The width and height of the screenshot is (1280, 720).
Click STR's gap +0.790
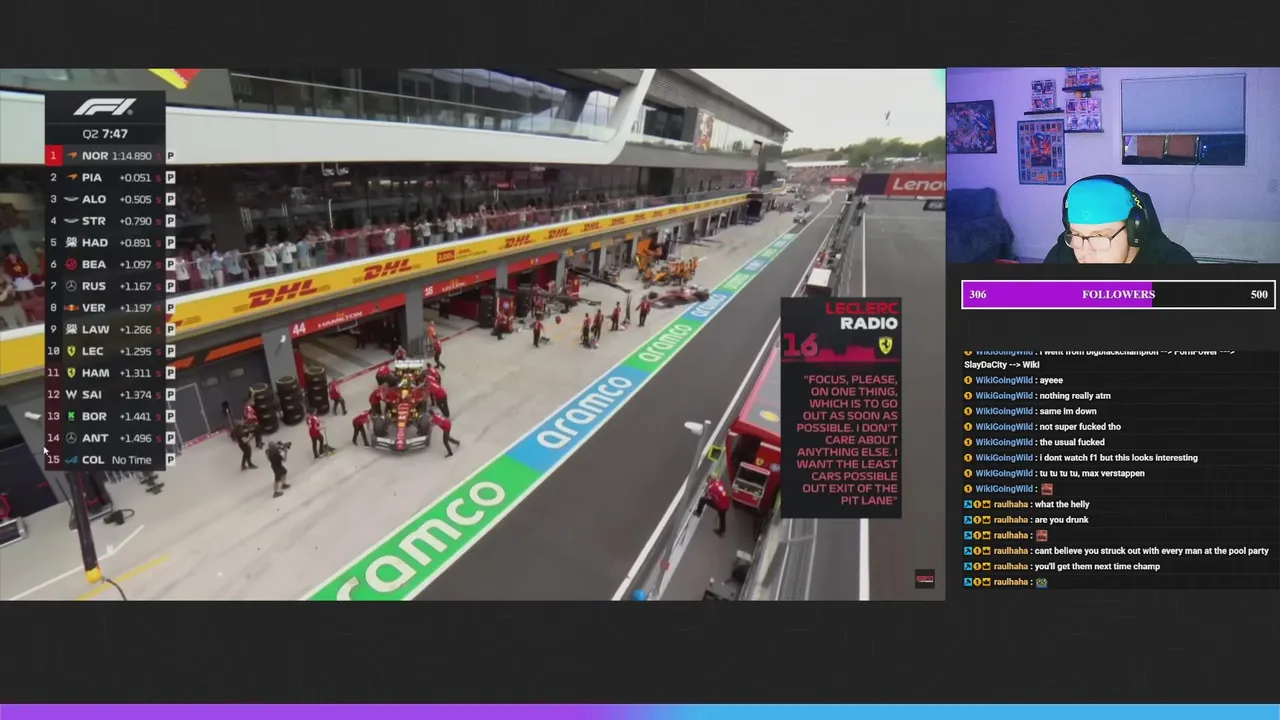click(x=135, y=221)
